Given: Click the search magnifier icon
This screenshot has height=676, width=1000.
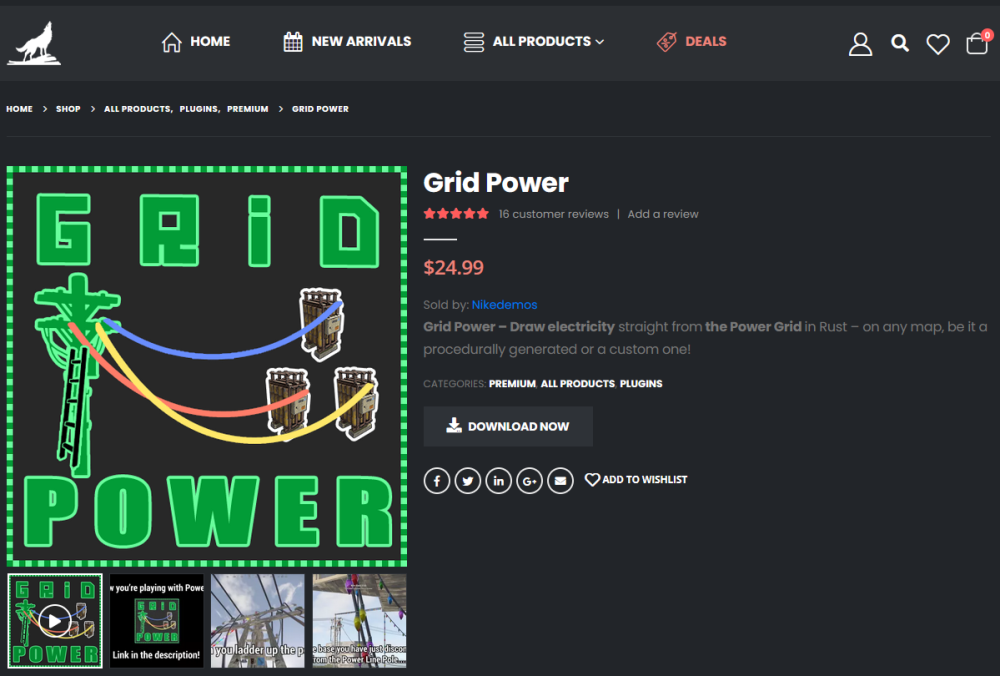Looking at the screenshot, I should click(900, 43).
